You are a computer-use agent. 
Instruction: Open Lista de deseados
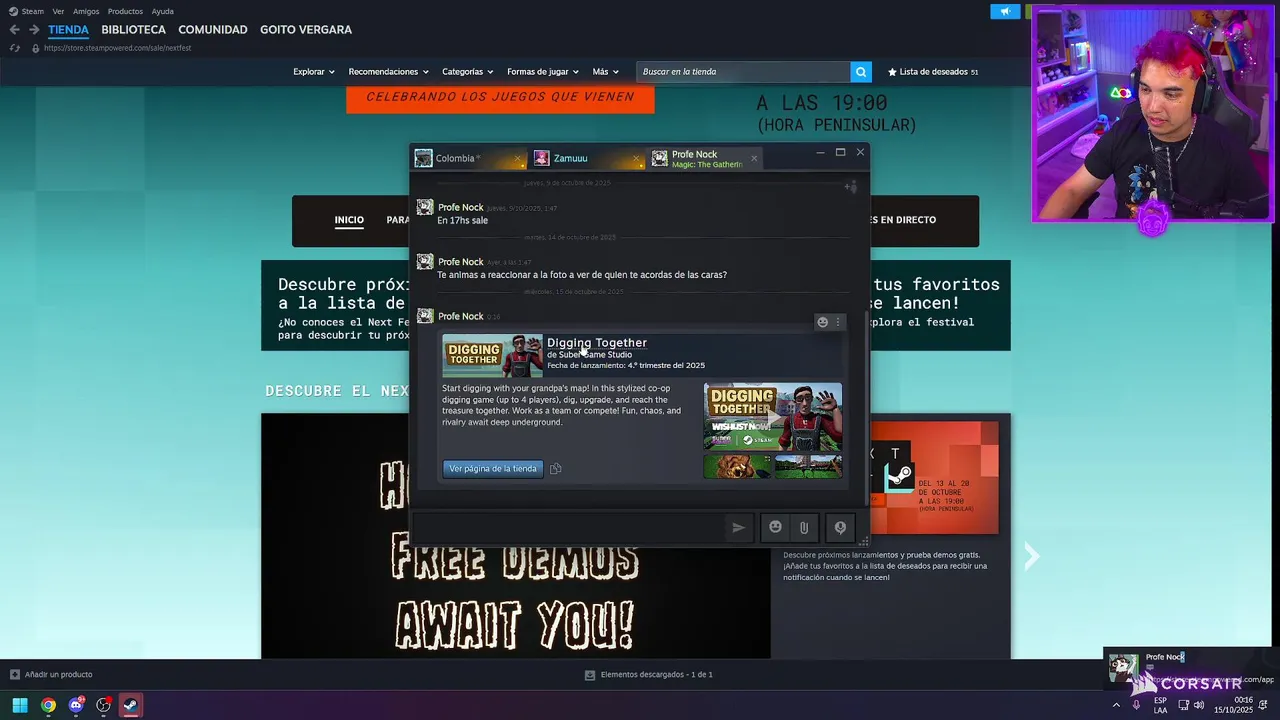933,72
